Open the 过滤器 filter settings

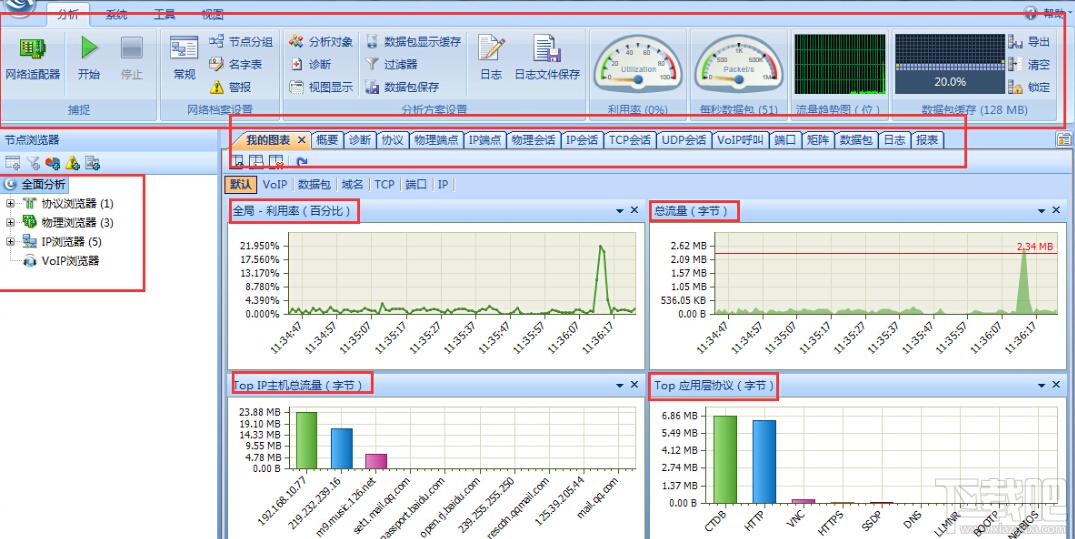coord(391,64)
